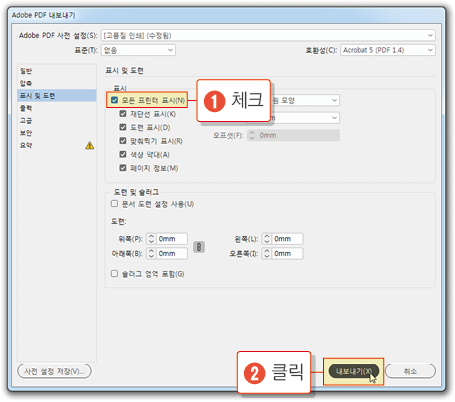Screen dimensions: 455x402
Task: Click 왼쪽(L) bleed value field
Action: click(x=287, y=239)
